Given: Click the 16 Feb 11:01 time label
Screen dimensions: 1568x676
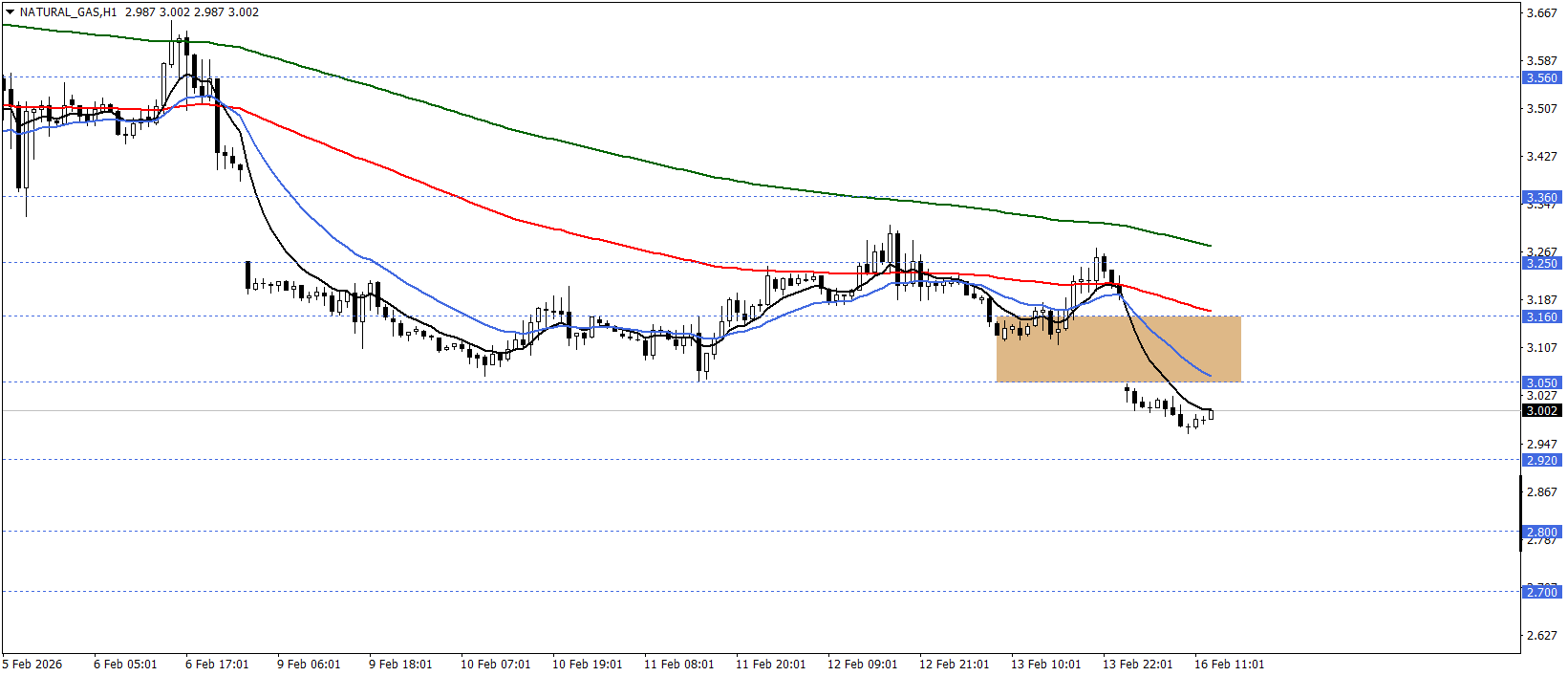Looking at the screenshot, I should click(x=1229, y=665).
